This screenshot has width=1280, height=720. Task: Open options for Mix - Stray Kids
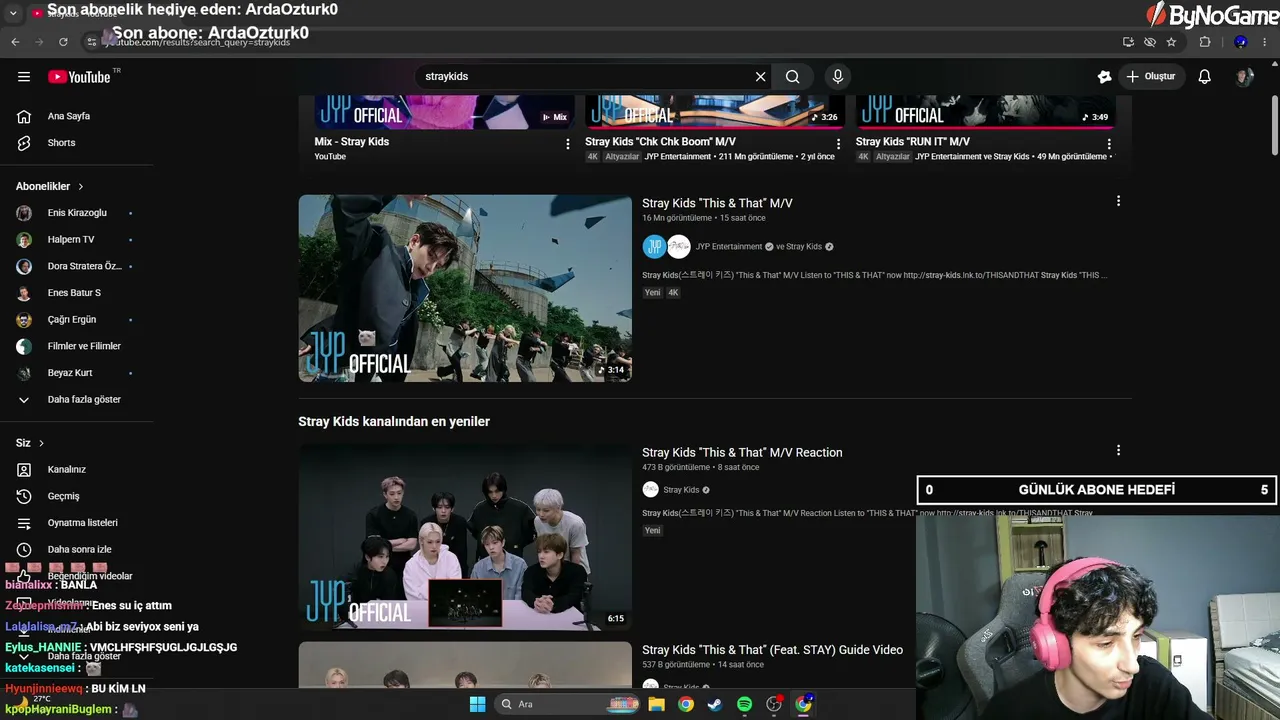point(568,144)
